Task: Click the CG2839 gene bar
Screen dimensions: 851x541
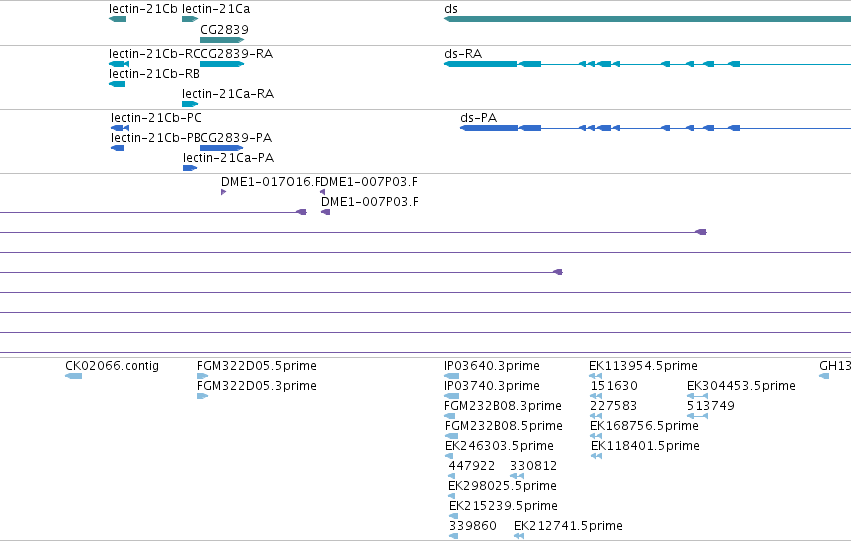Action: 222,40
